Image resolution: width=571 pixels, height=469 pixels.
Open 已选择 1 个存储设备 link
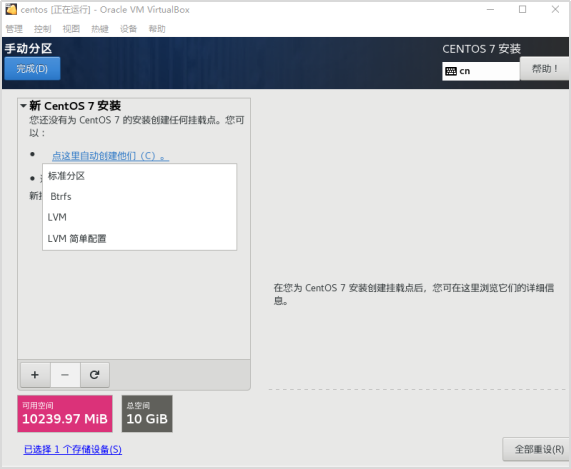coord(73,449)
